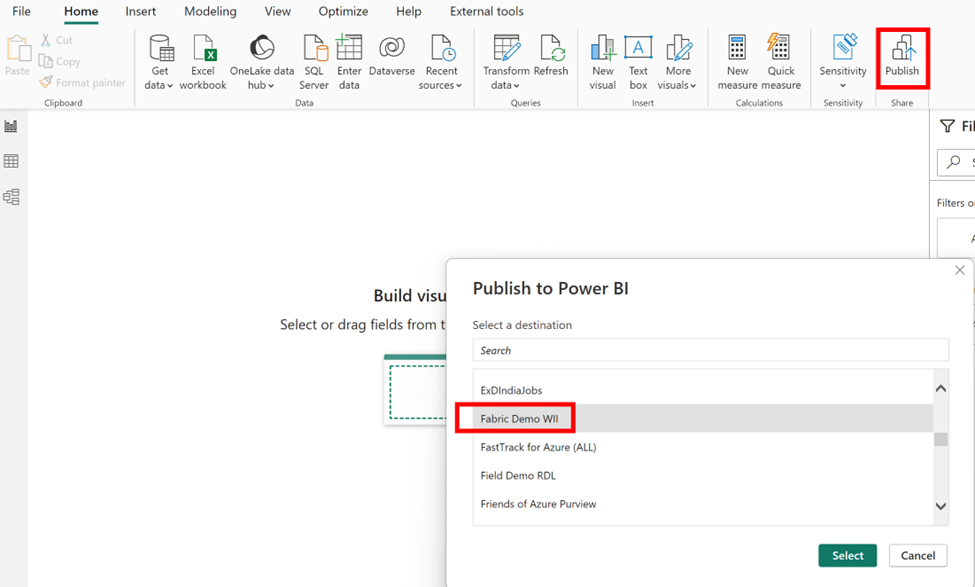Click the Publish icon in the ribbon
The height and width of the screenshot is (587, 975).
(902, 48)
